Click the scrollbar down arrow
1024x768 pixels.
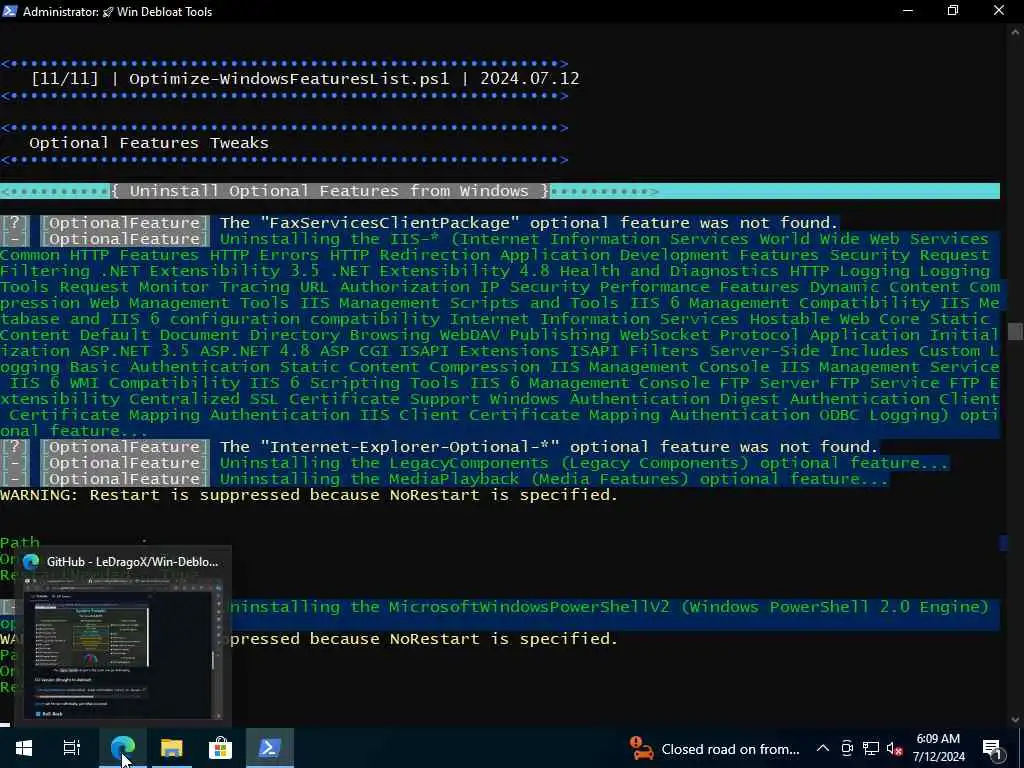(x=1015, y=719)
